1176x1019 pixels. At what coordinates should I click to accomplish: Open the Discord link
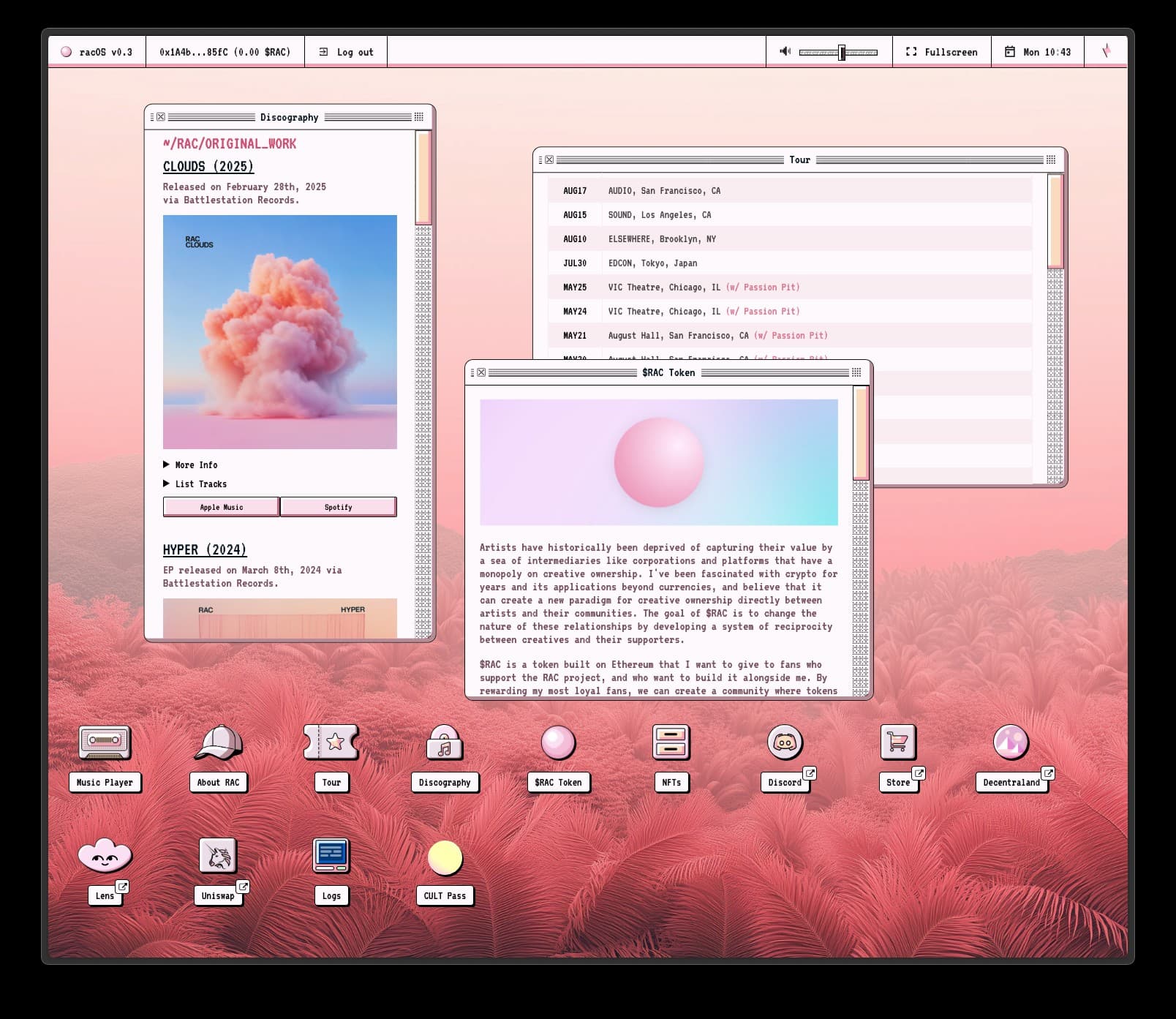pyautogui.click(x=785, y=743)
